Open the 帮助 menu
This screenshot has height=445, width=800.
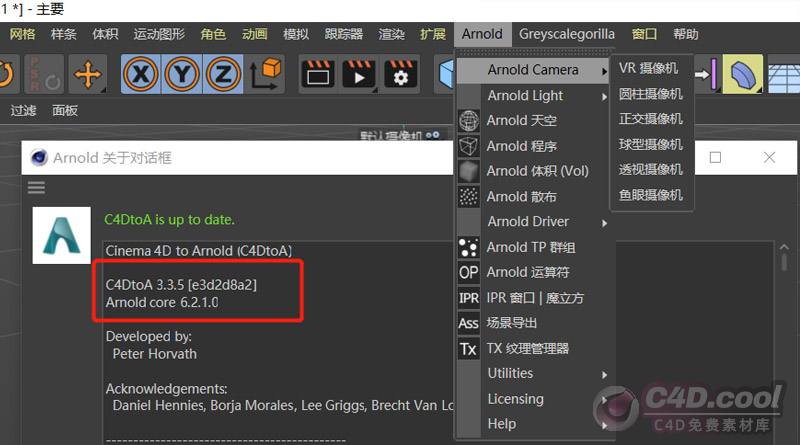(685, 34)
